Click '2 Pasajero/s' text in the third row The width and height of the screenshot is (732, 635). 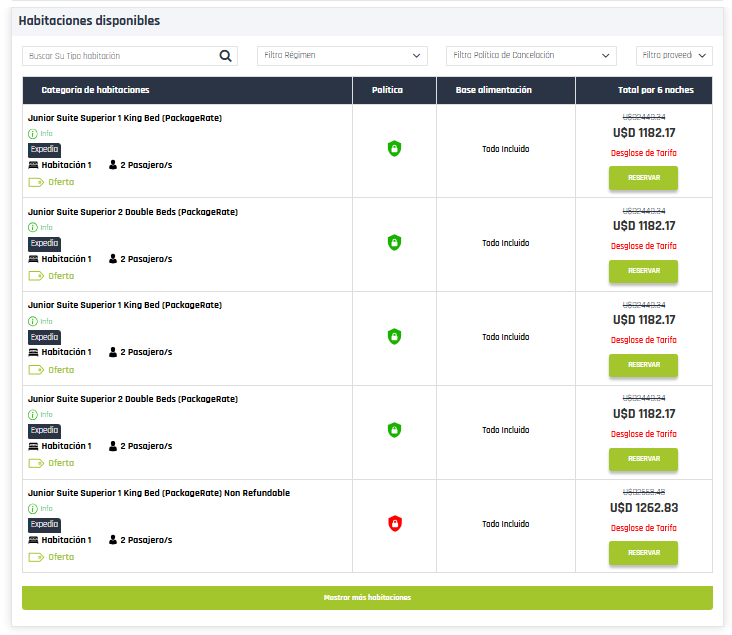click(x=146, y=352)
